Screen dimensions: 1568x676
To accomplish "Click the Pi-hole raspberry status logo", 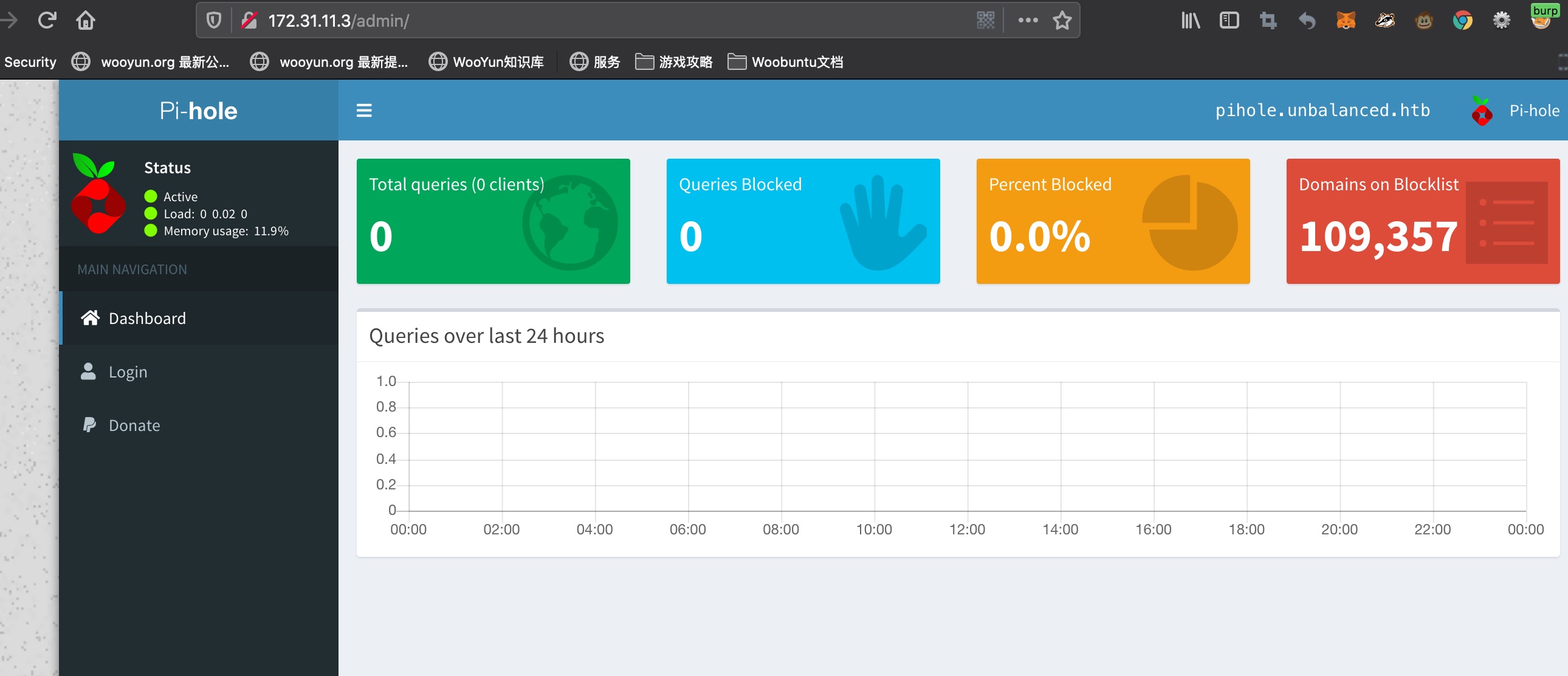I will point(98,195).
